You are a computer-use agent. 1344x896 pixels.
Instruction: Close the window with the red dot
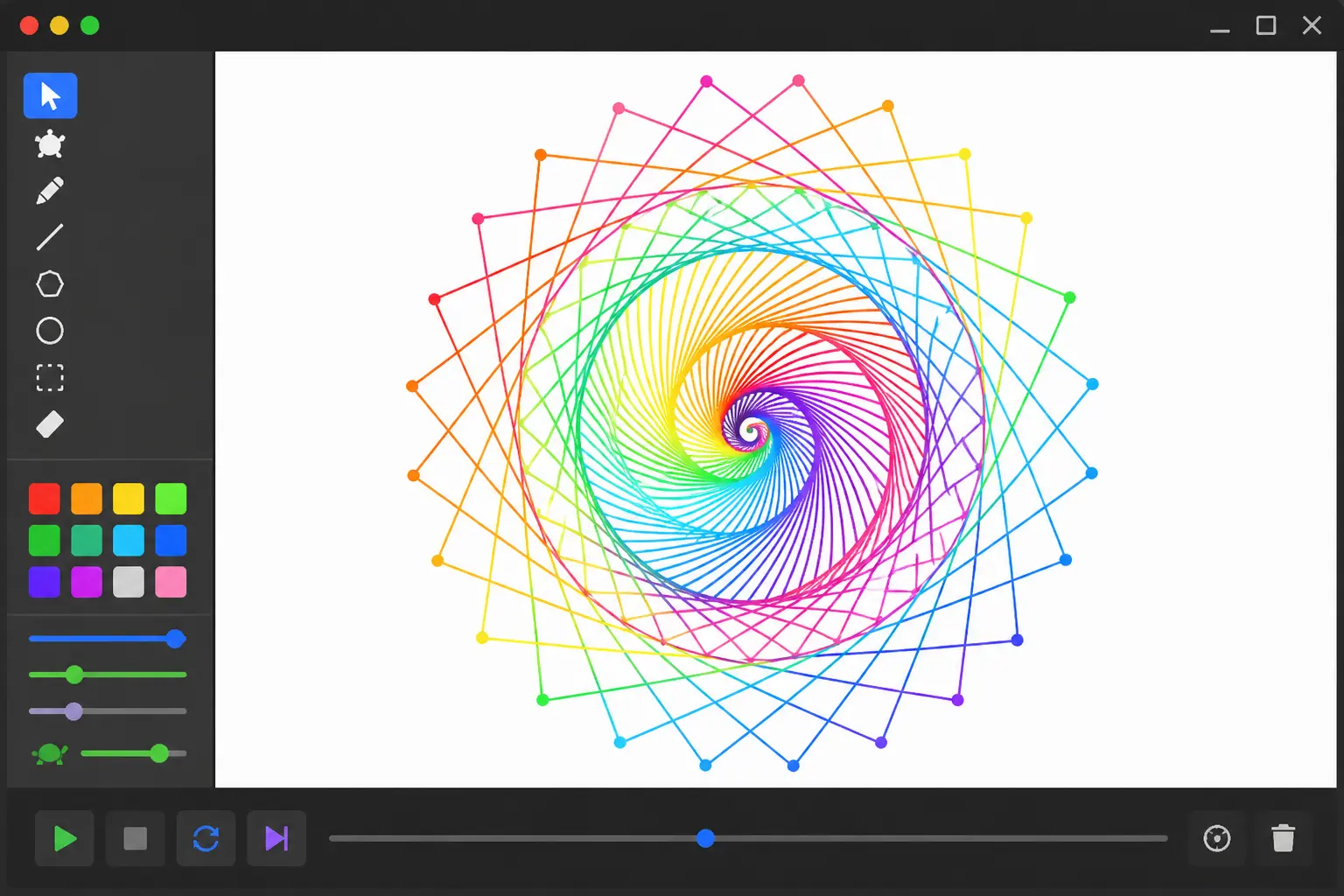[x=29, y=25]
